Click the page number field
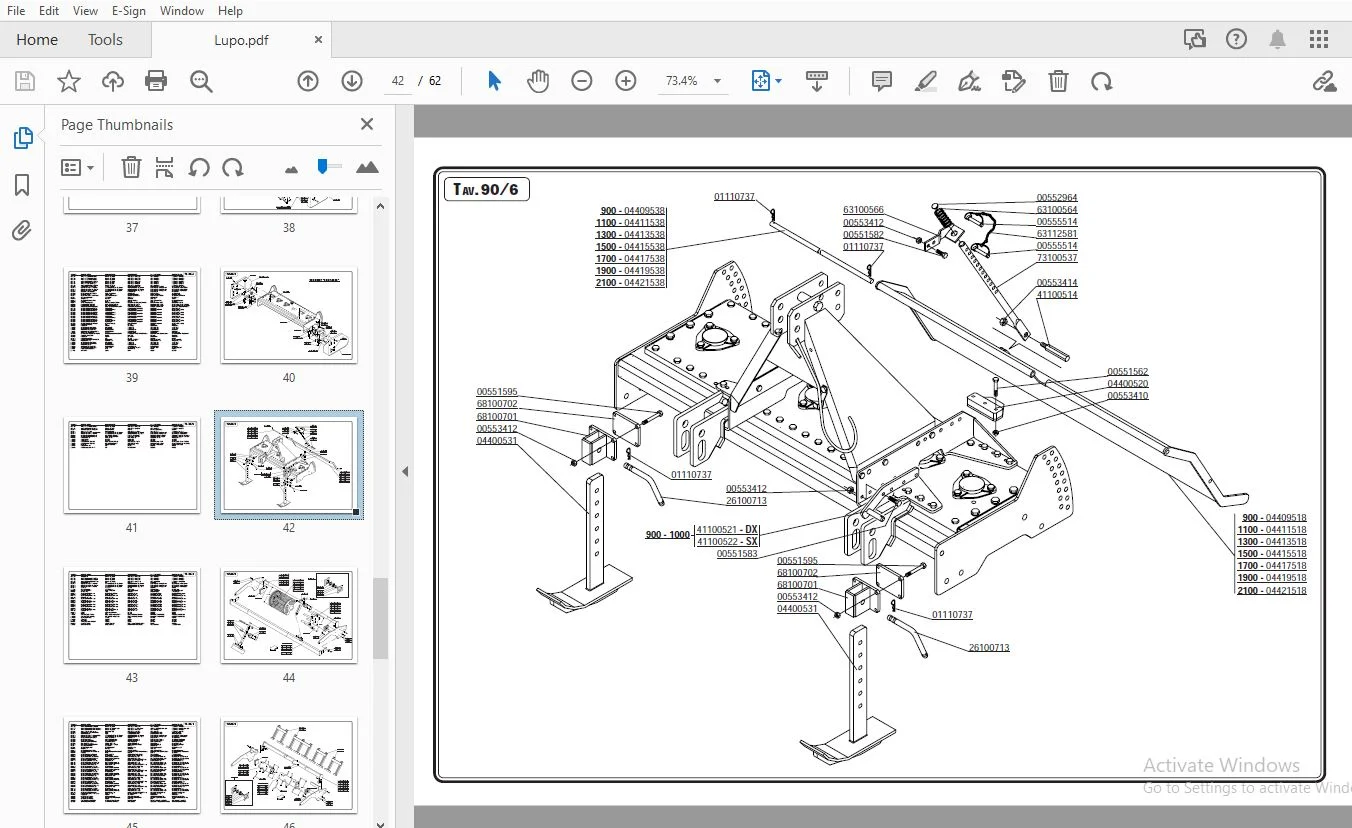This screenshot has height=828, width=1352. point(399,81)
